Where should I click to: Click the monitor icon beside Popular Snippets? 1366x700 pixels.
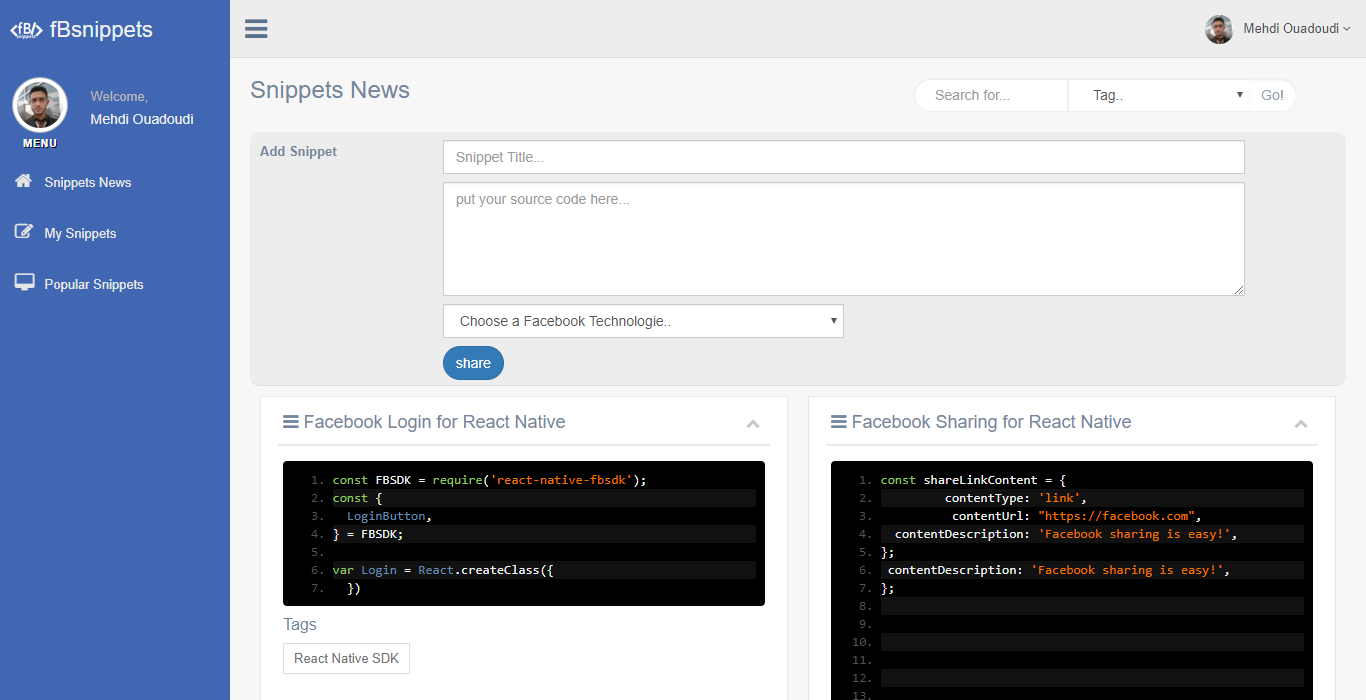tap(24, 283)
